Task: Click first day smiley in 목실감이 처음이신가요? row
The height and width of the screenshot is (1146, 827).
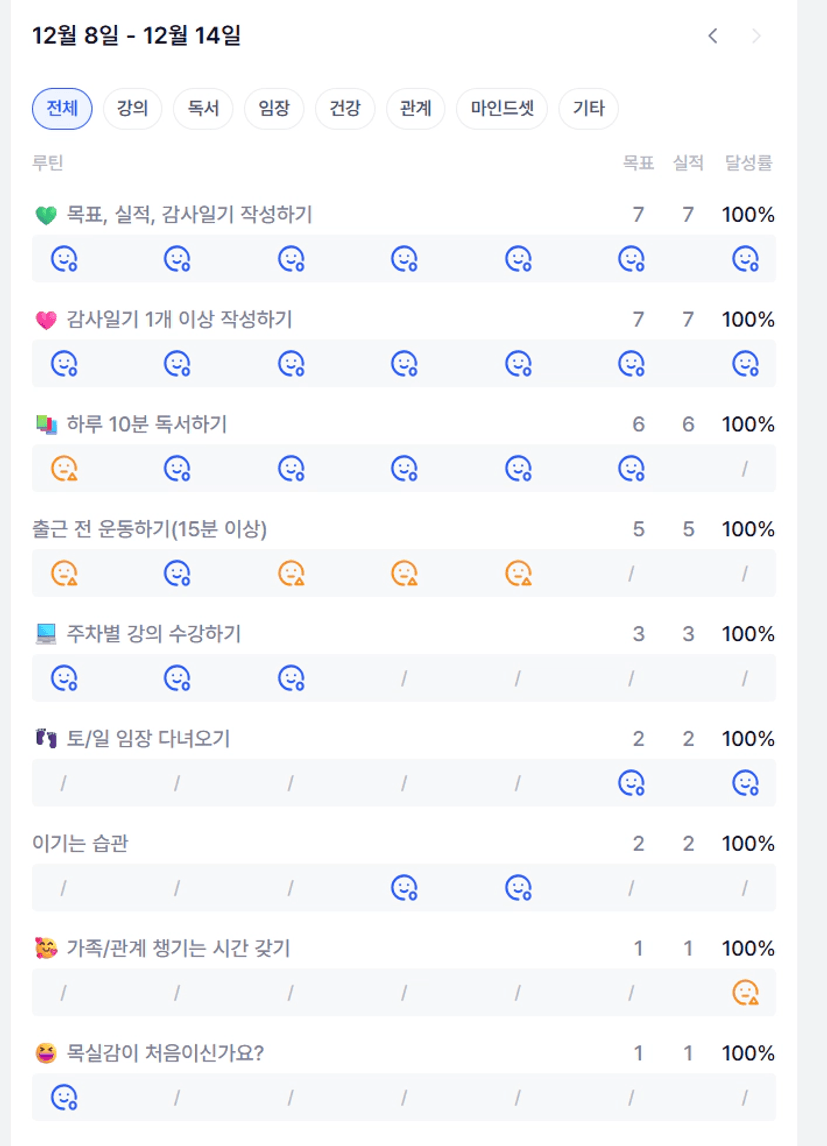Action: click(64, 1097)
